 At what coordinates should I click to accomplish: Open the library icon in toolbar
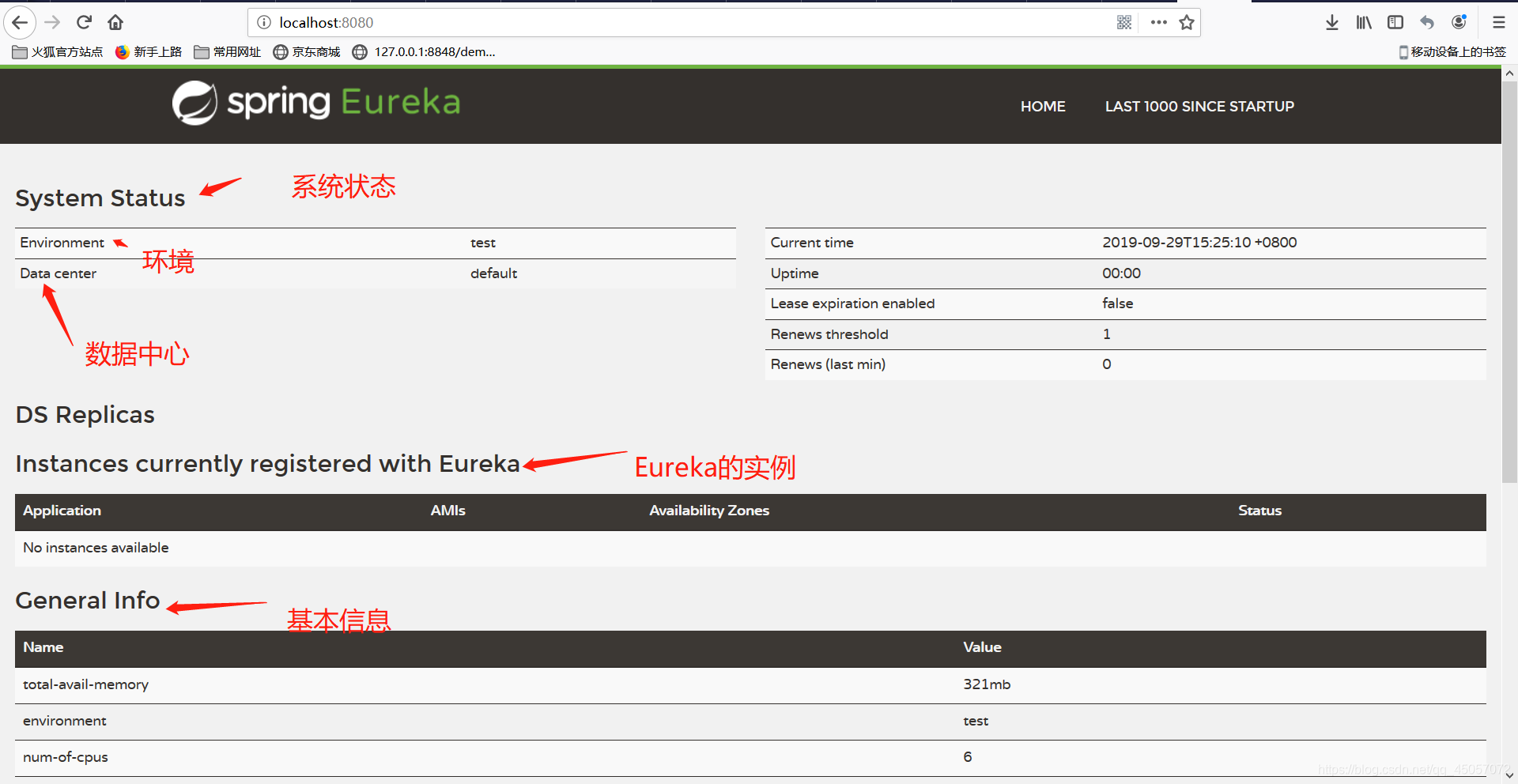1364,22
